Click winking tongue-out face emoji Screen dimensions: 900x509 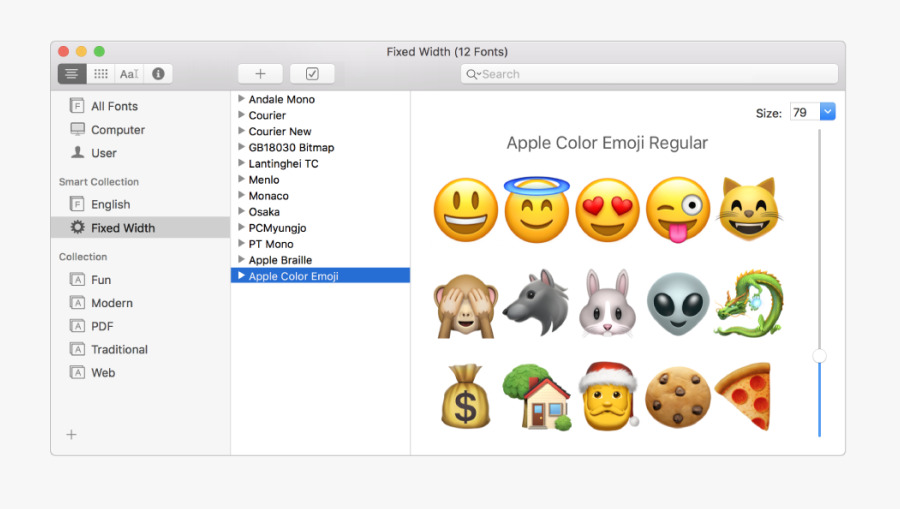(678, 209)
